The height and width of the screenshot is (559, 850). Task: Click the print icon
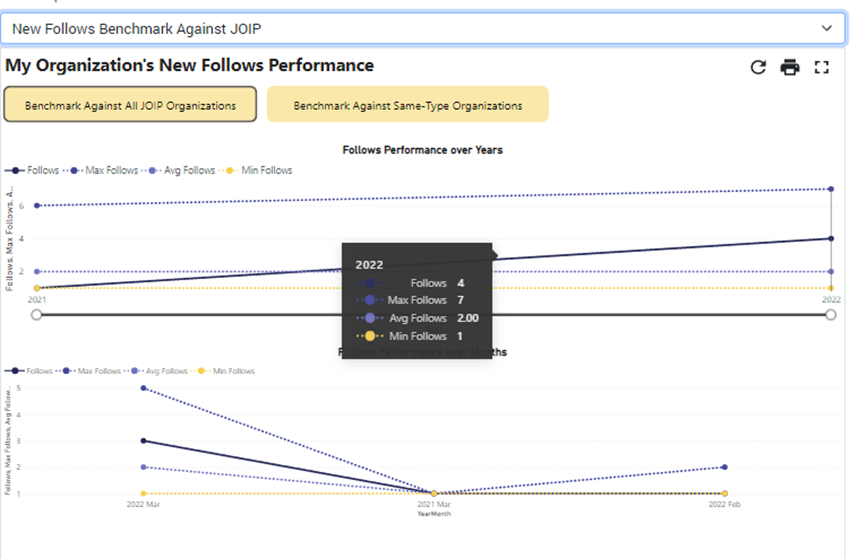point(790,67)
